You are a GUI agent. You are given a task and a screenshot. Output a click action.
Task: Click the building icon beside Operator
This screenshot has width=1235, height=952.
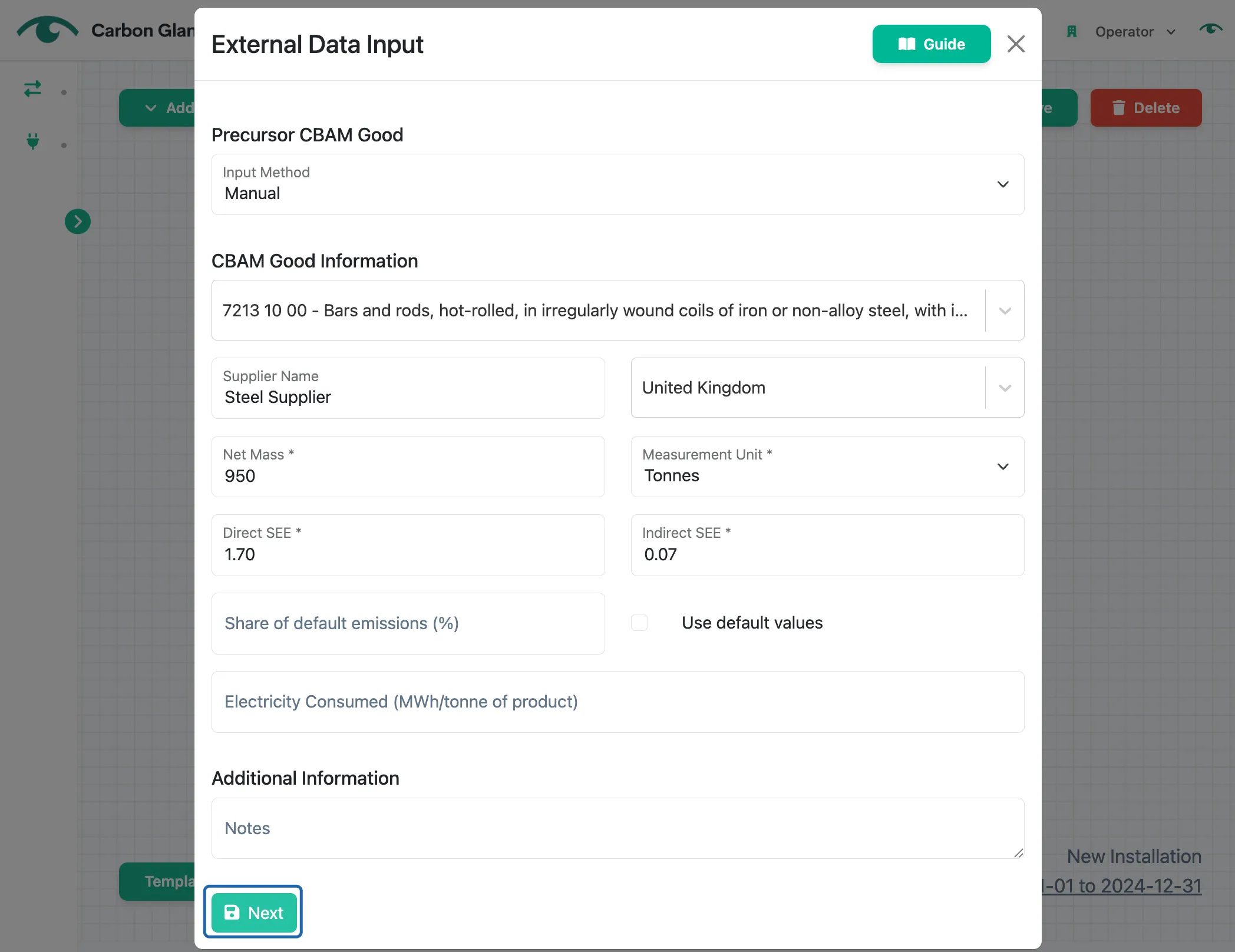click(x=1072, y=32)
